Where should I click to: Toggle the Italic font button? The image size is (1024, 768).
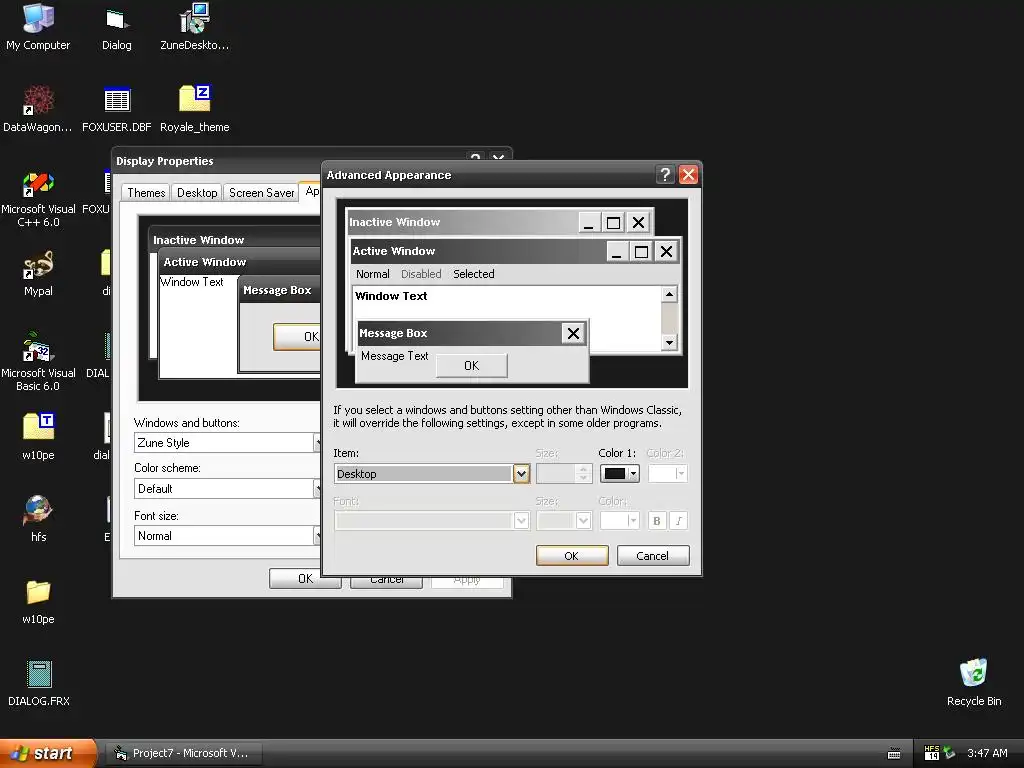click(679, 520)
